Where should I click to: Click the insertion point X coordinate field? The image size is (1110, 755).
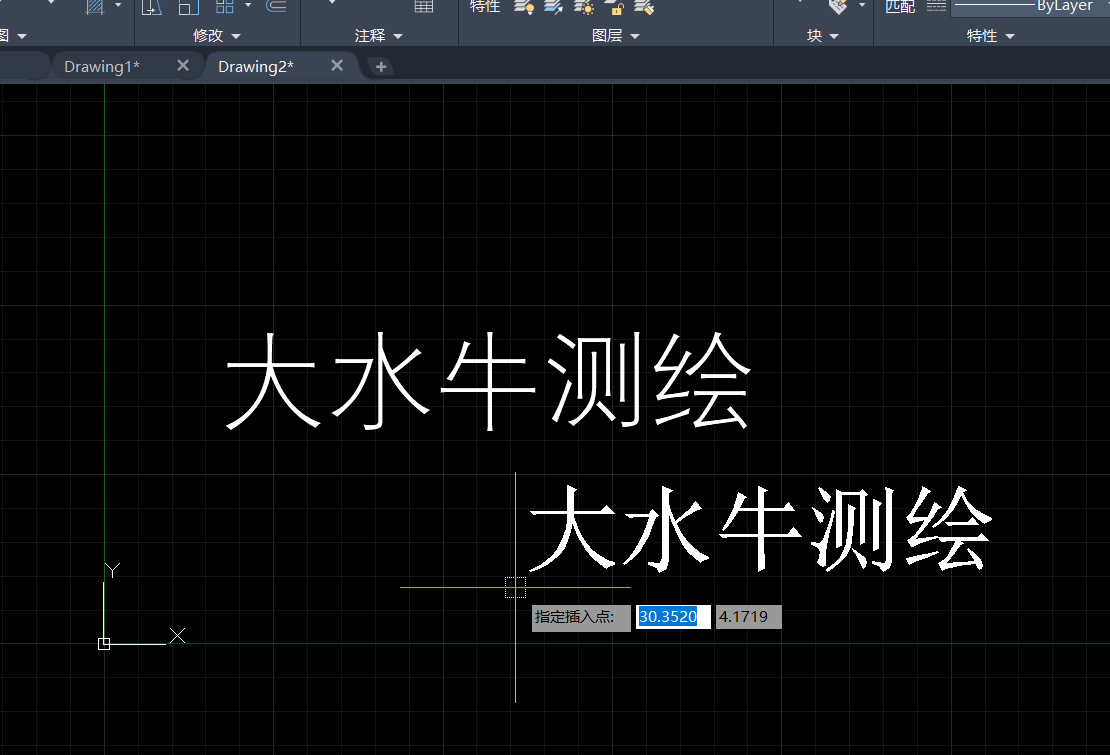tap(672, 616)
